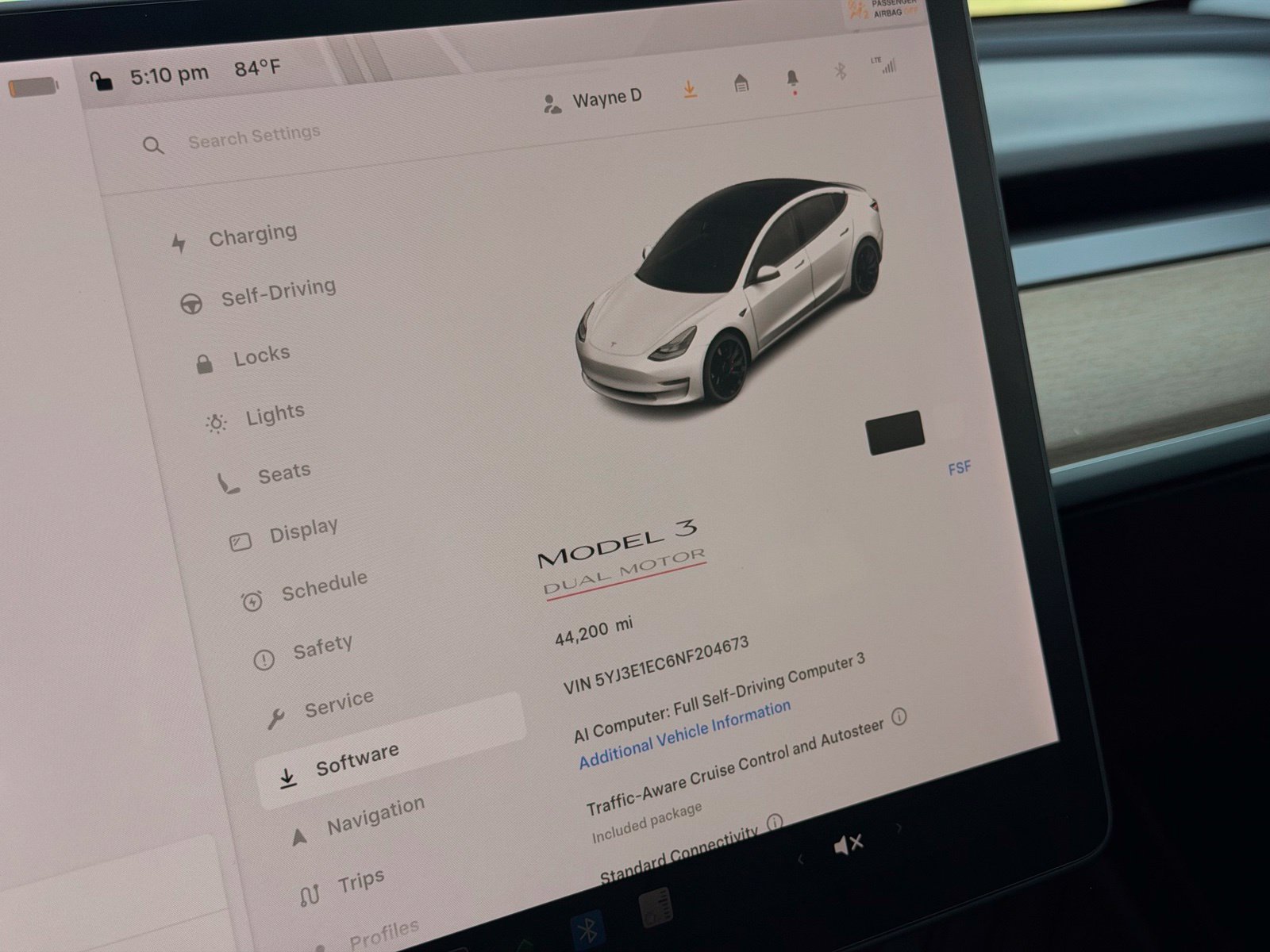Open the notifications bell icon
Screen dimensions: 1270x952
pyautogui.click(x=792, y=80)
